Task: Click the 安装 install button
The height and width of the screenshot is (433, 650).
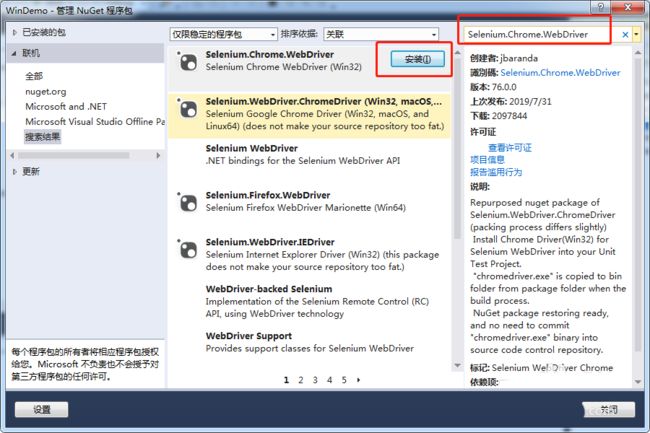Action: point(417,59)
